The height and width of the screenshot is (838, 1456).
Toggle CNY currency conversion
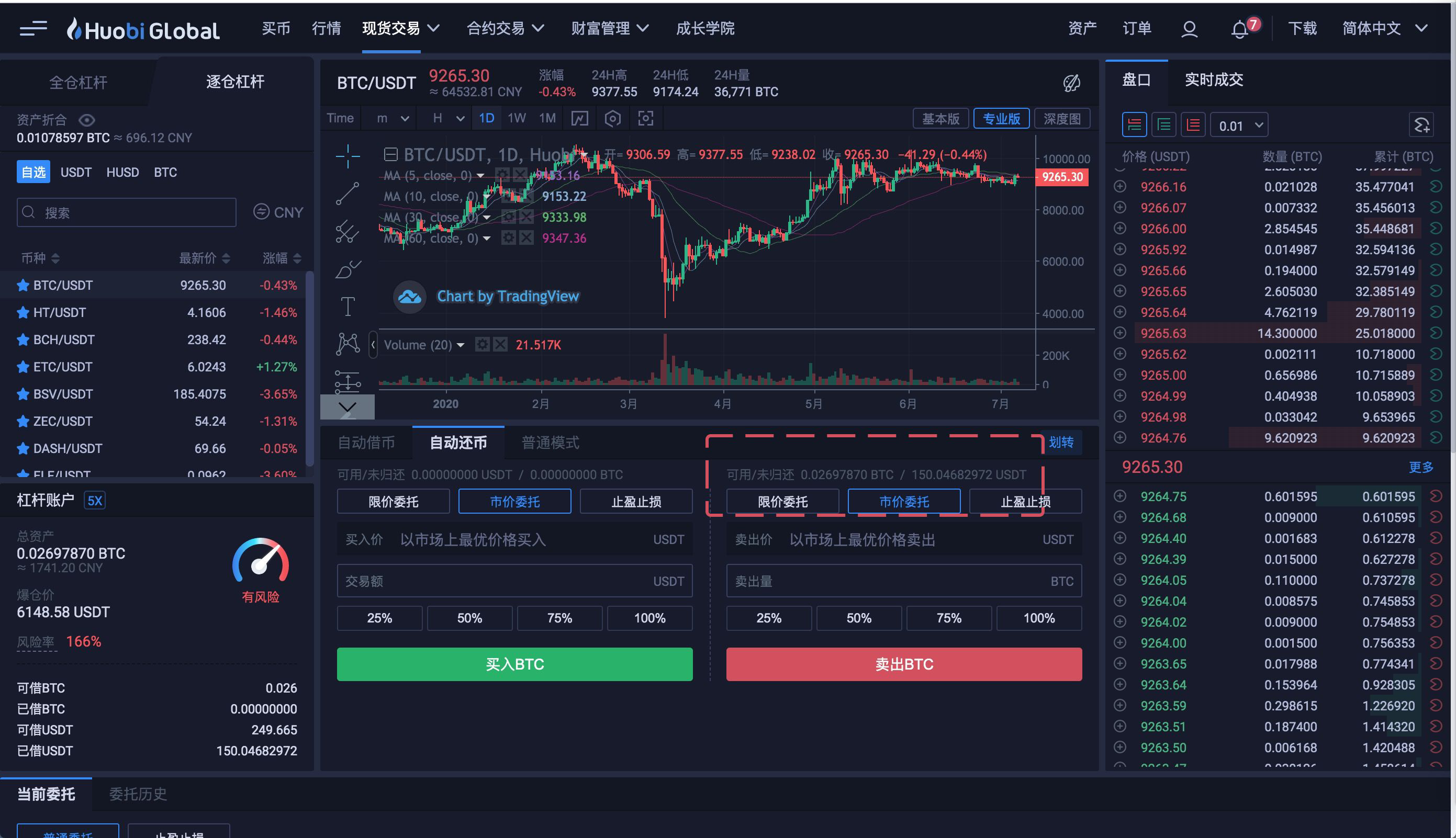click(278, 212)
